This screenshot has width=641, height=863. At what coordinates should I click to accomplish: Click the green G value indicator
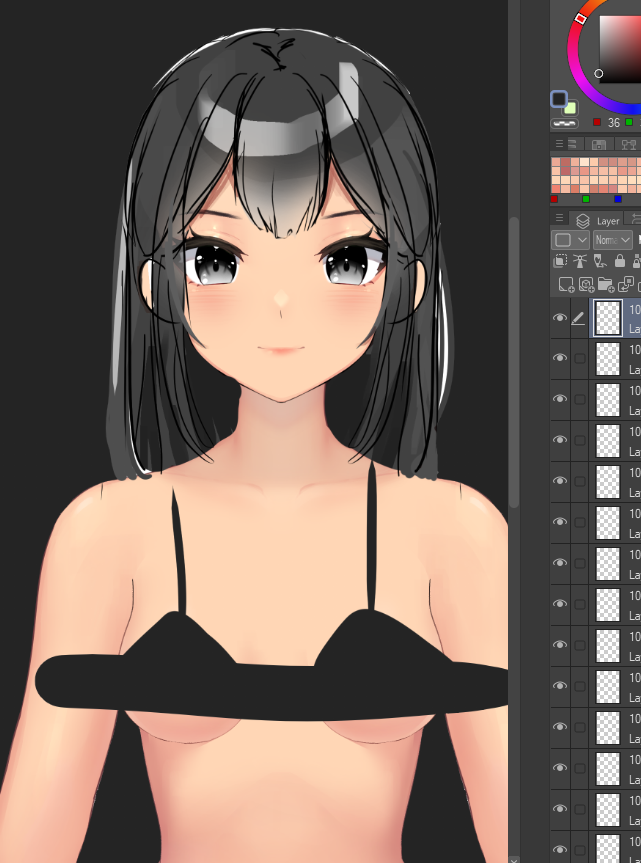pos(629,122)
